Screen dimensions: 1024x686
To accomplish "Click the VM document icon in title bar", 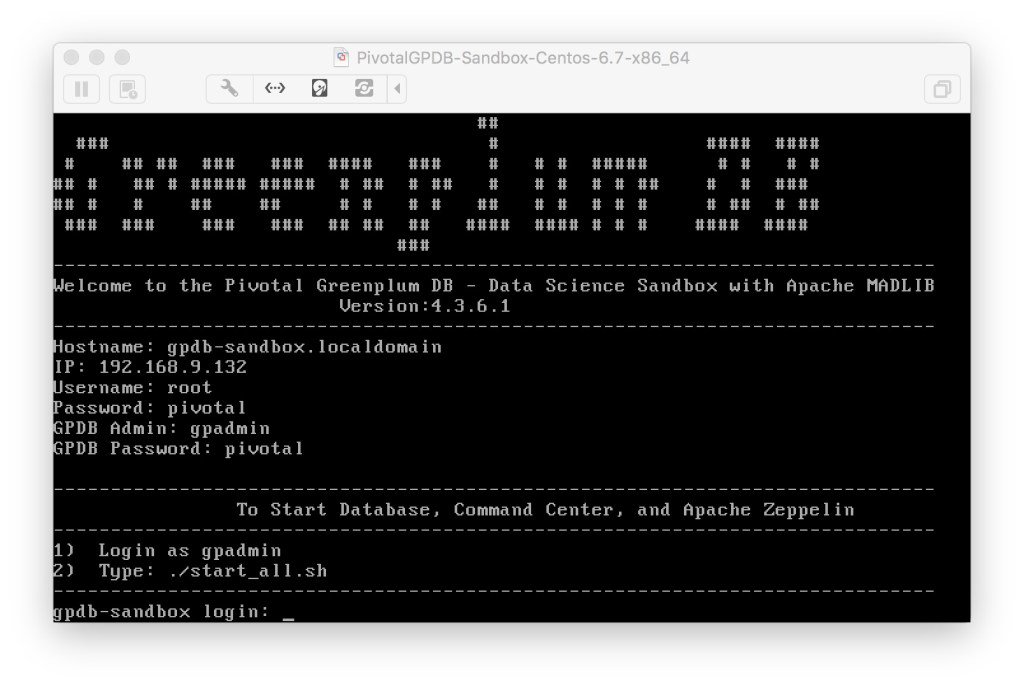I will point(342,57).
